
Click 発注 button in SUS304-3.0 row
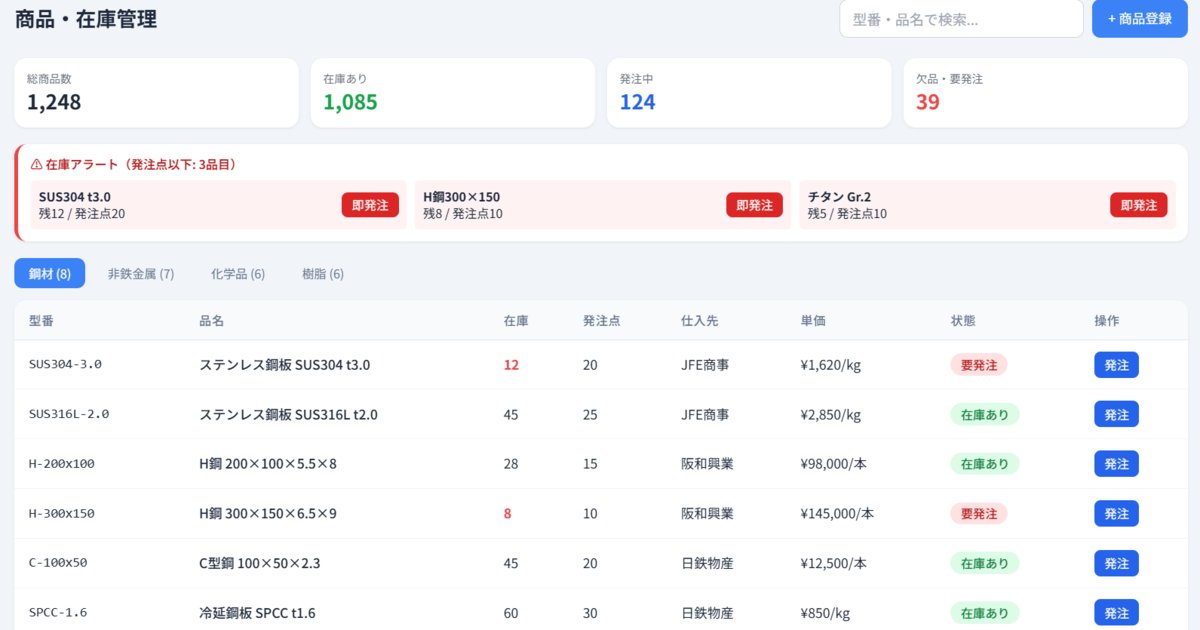[1116, 365]
